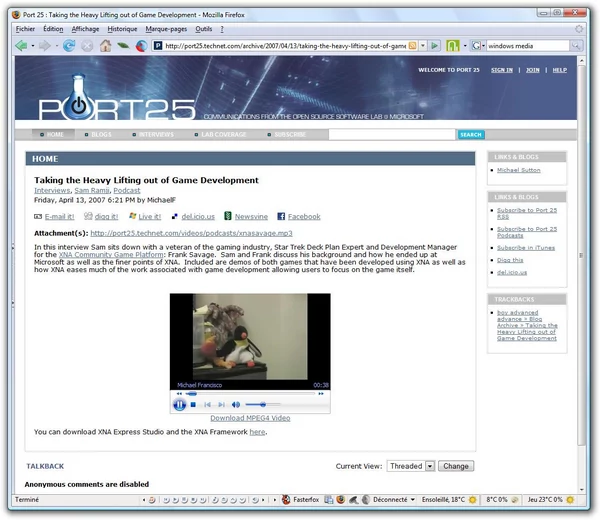
Task: Mute the player with speaker icon
Action: pos(236,404)
